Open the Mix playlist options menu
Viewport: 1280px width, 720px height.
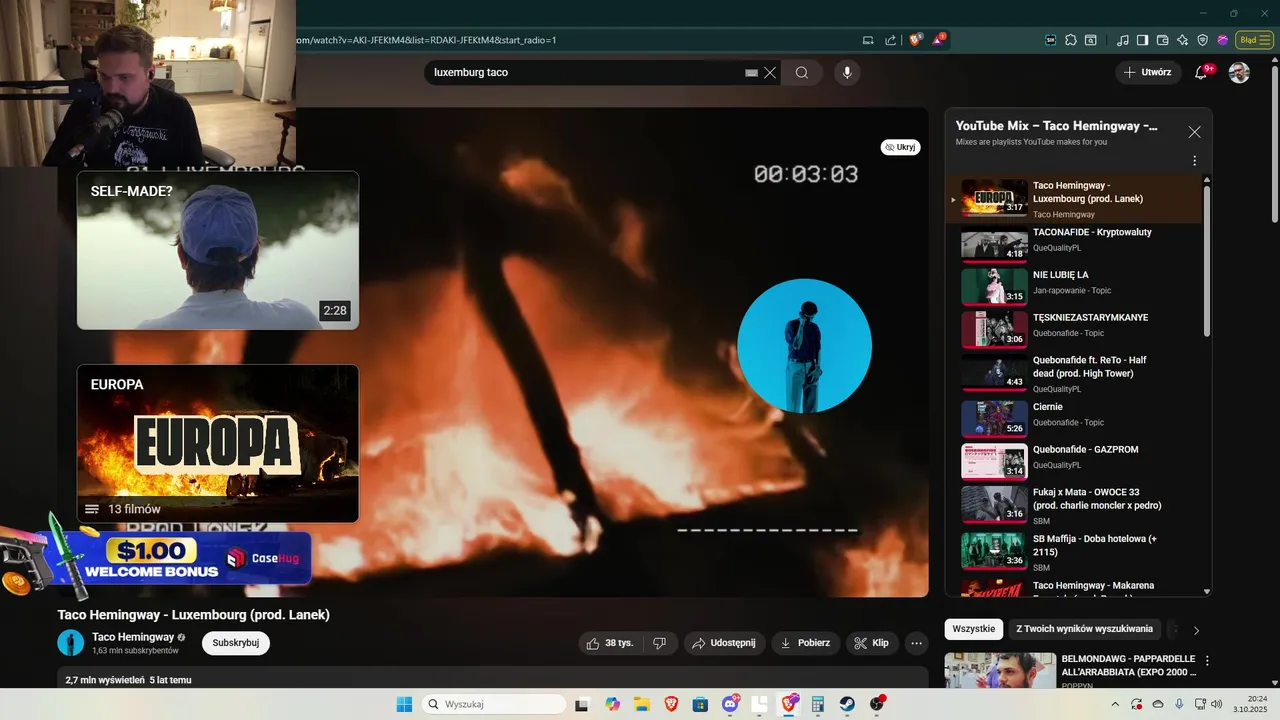(1194, 161)
